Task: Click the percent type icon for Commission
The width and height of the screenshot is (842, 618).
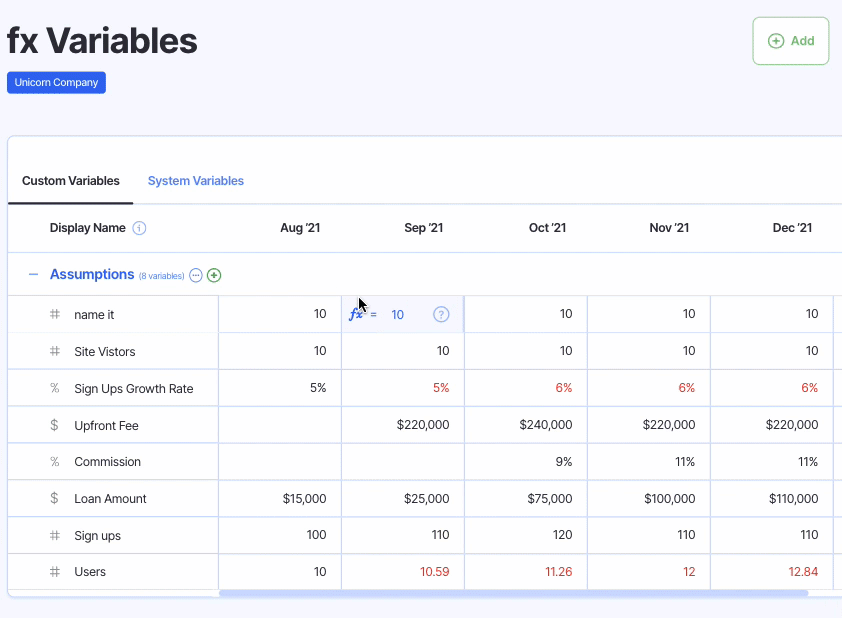Action: pos(55,462)
